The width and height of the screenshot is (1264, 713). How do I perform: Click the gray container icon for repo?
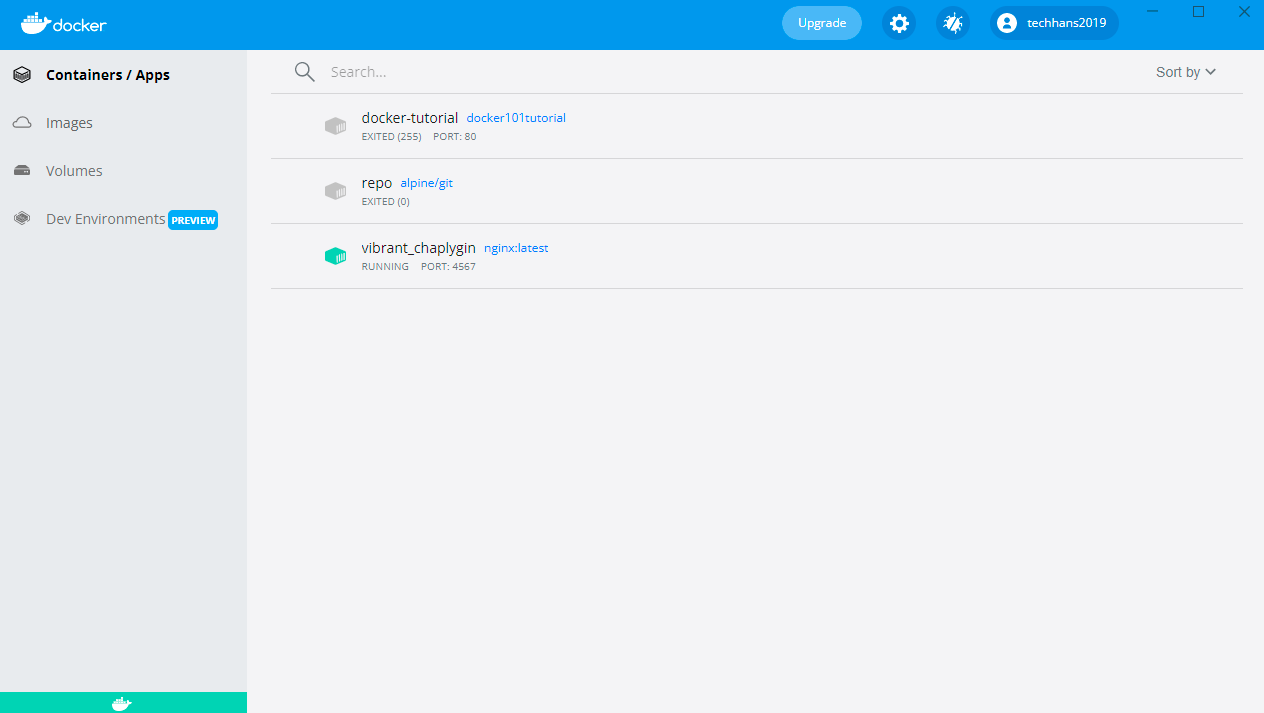click(x=335, y=191)
